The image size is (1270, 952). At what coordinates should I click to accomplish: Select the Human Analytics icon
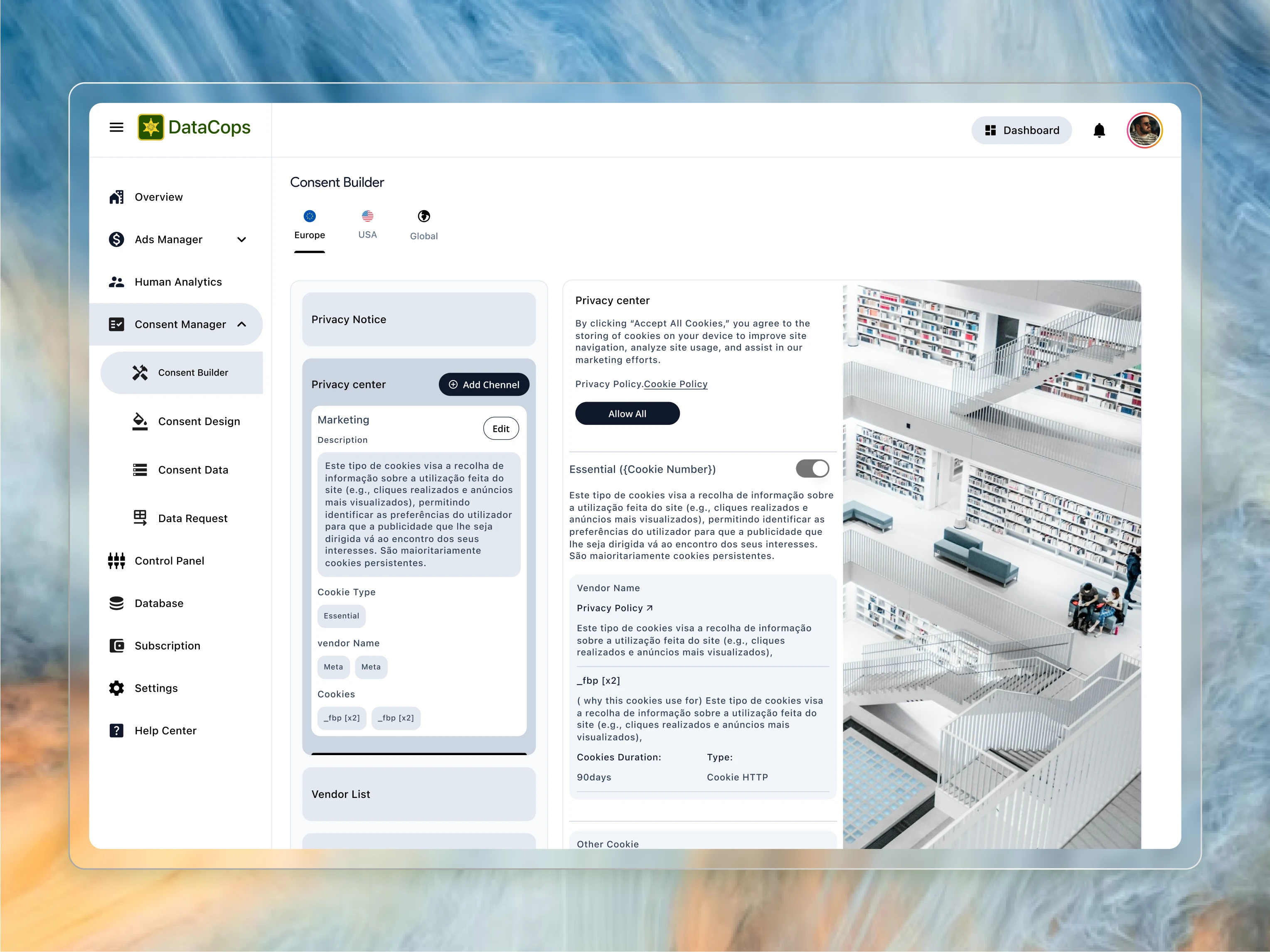coord(116,282)
